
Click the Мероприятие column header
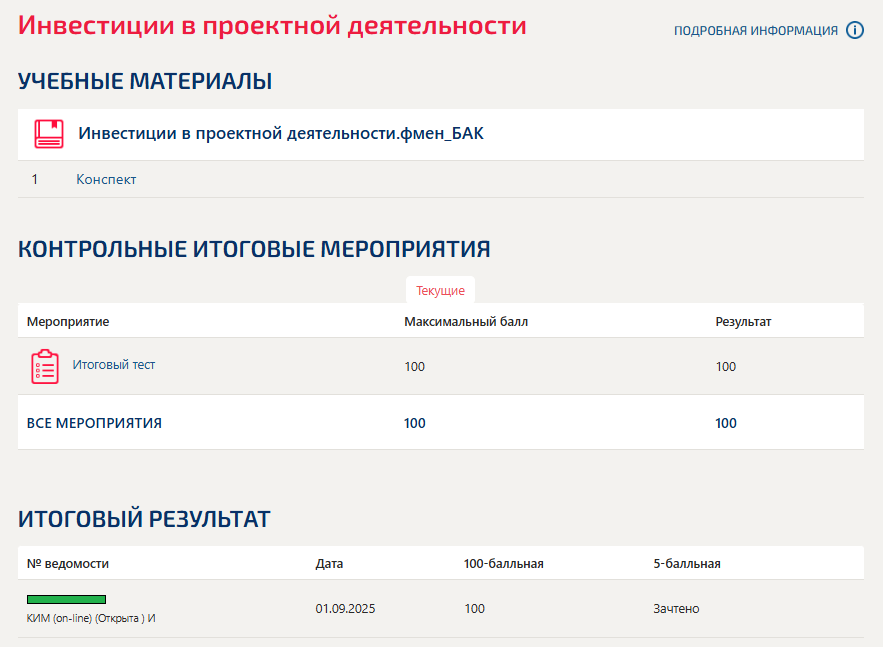pyautogui.click(x=68, y=322)
